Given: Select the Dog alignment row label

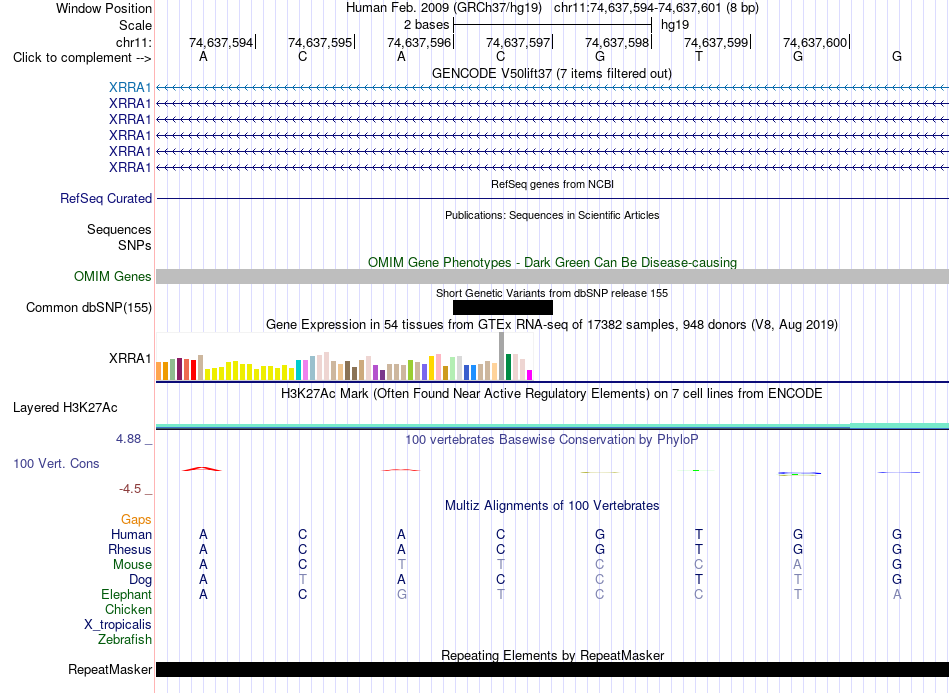Looking at the screenshot, I should pyautogui.click(x=140, y=580).
